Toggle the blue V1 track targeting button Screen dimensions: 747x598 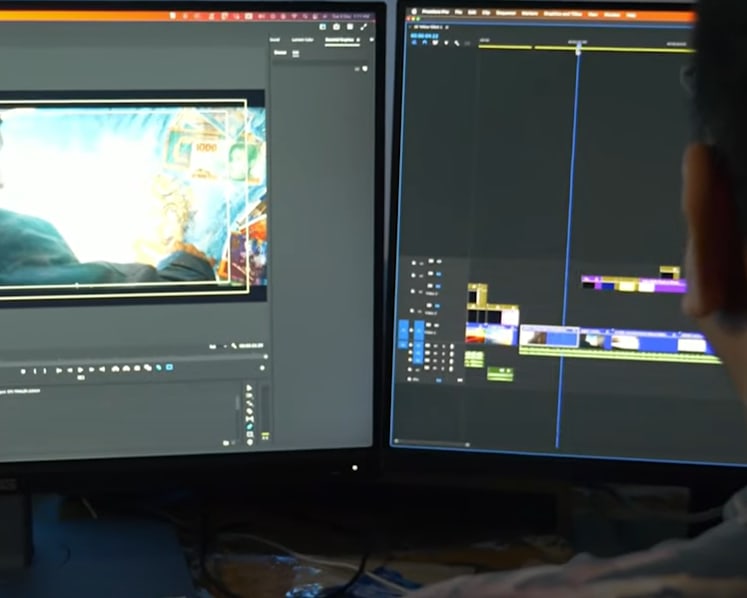click(419, 329)
